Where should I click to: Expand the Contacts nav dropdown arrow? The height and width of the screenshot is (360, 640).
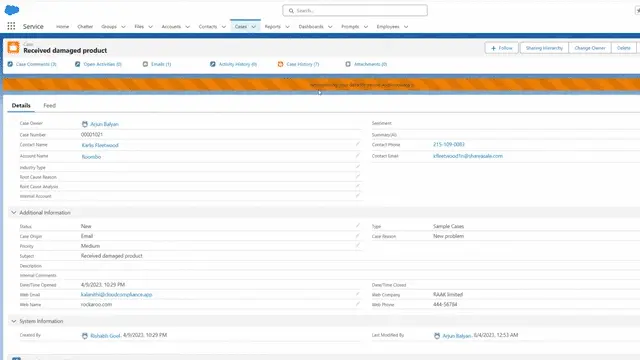point(224,27)
